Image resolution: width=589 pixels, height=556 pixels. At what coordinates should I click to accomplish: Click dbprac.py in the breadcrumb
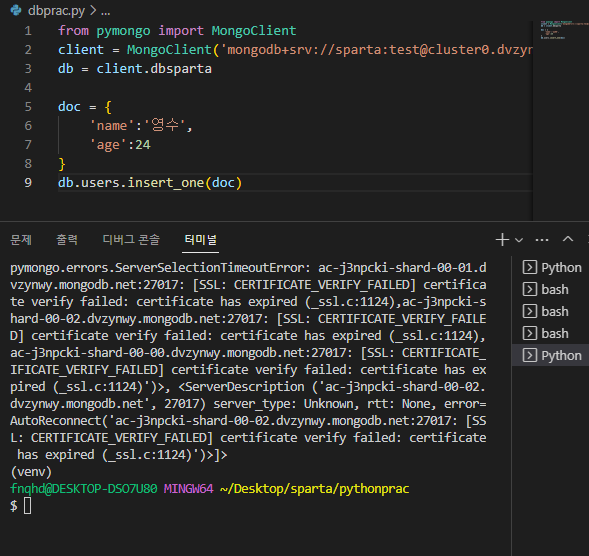click(56, 11)
